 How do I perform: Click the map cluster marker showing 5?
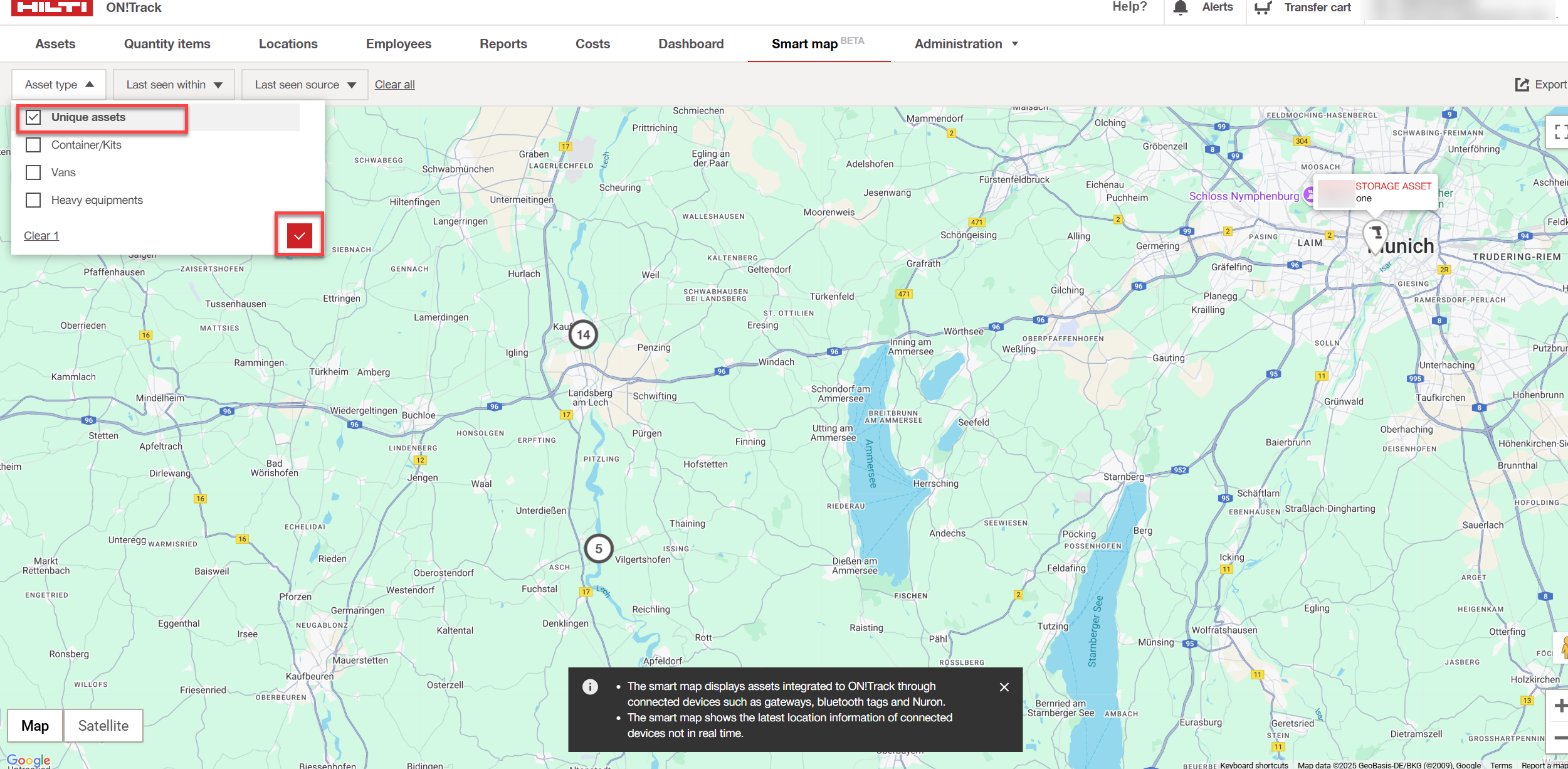tap(599, 549)
